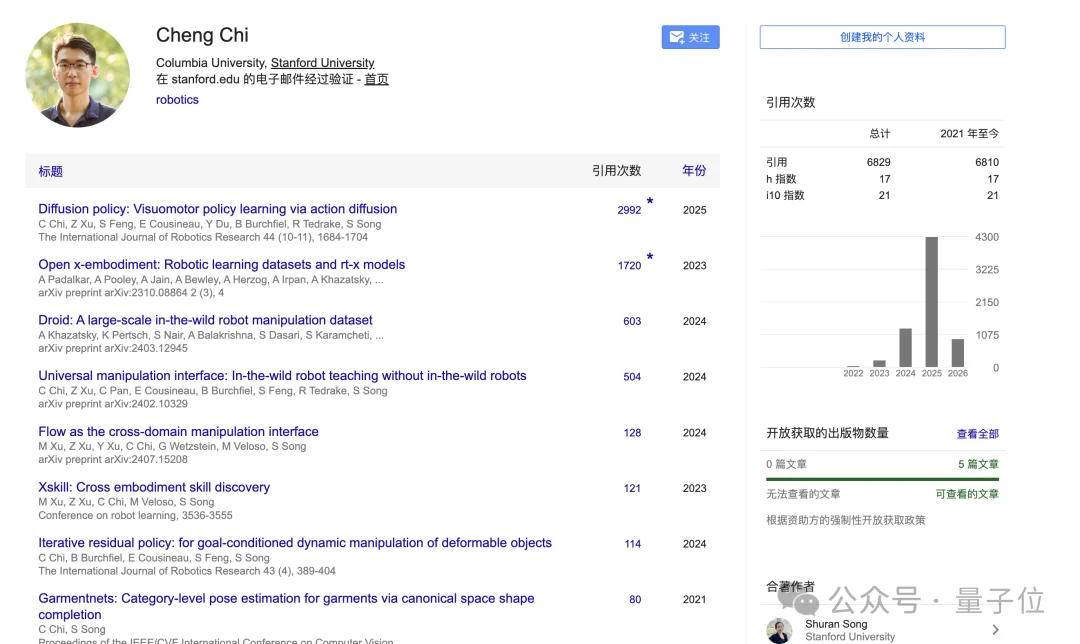Click the asterisk next to 2992 citations
The image size is (1080, 644).
pyautogui.click(x=649, y=202)
